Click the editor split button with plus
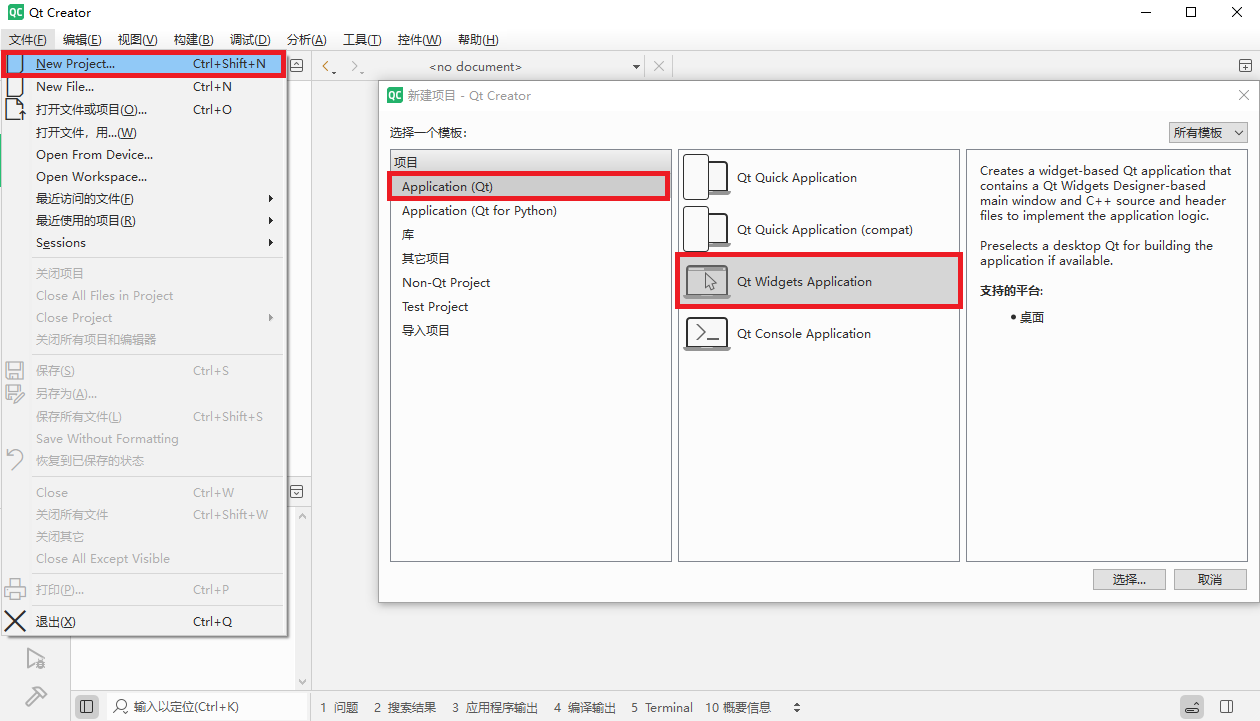1260x721 pixels. click(x=1245, y=66)
